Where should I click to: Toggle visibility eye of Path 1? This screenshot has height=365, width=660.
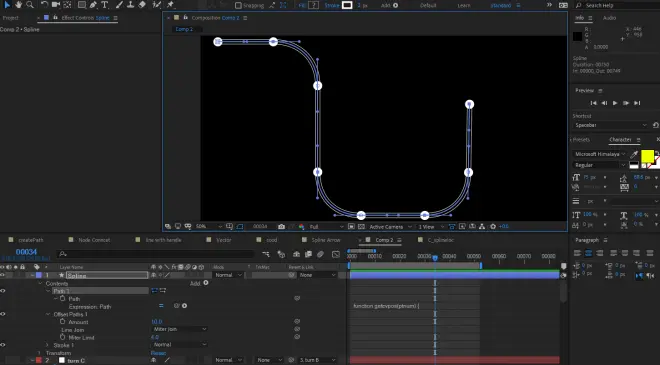pyautogui.click(x=3, y=291)
